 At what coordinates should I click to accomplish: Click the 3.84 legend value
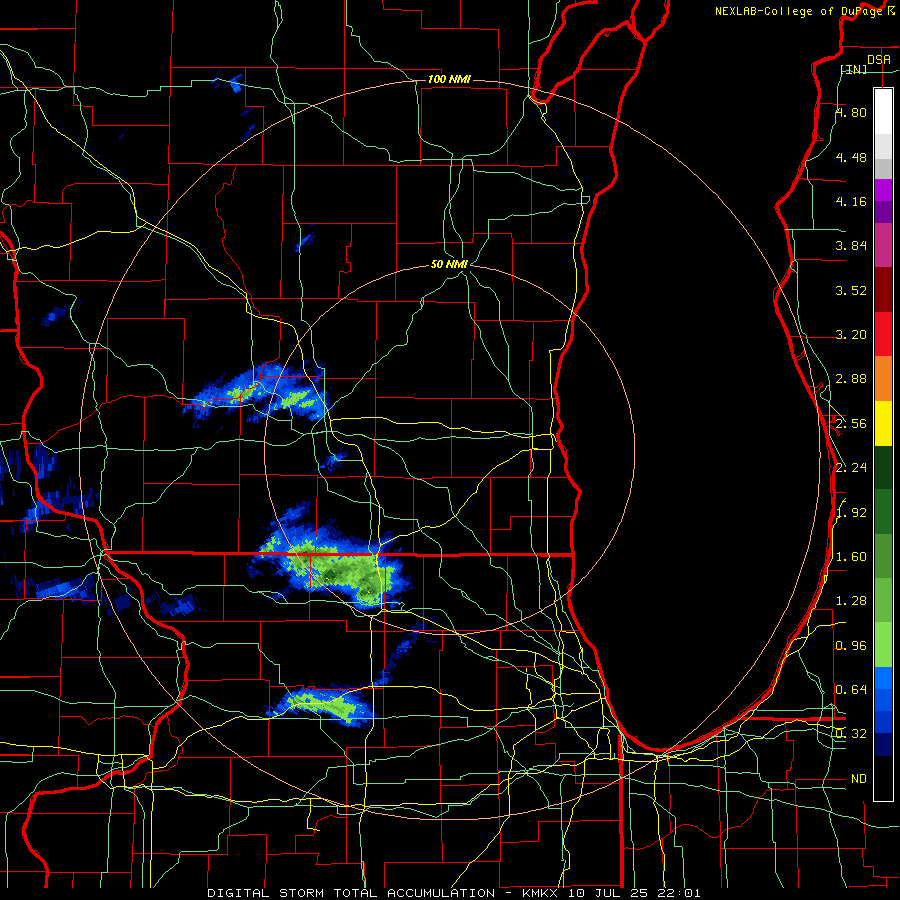pos(851,246)
